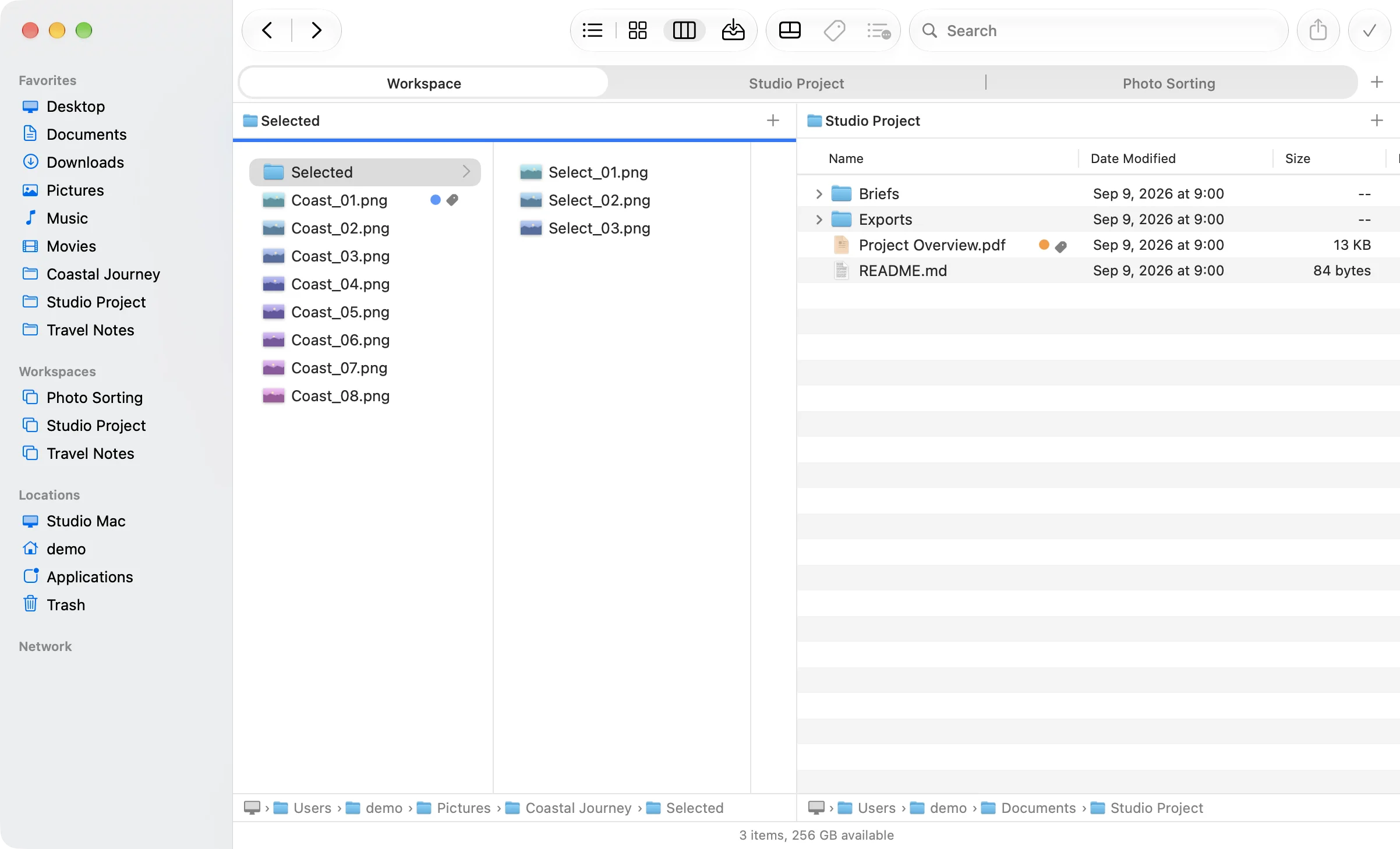Open Desktop in Favorites sidebar
The image size is (1400, 849).
tap(76, 107)
